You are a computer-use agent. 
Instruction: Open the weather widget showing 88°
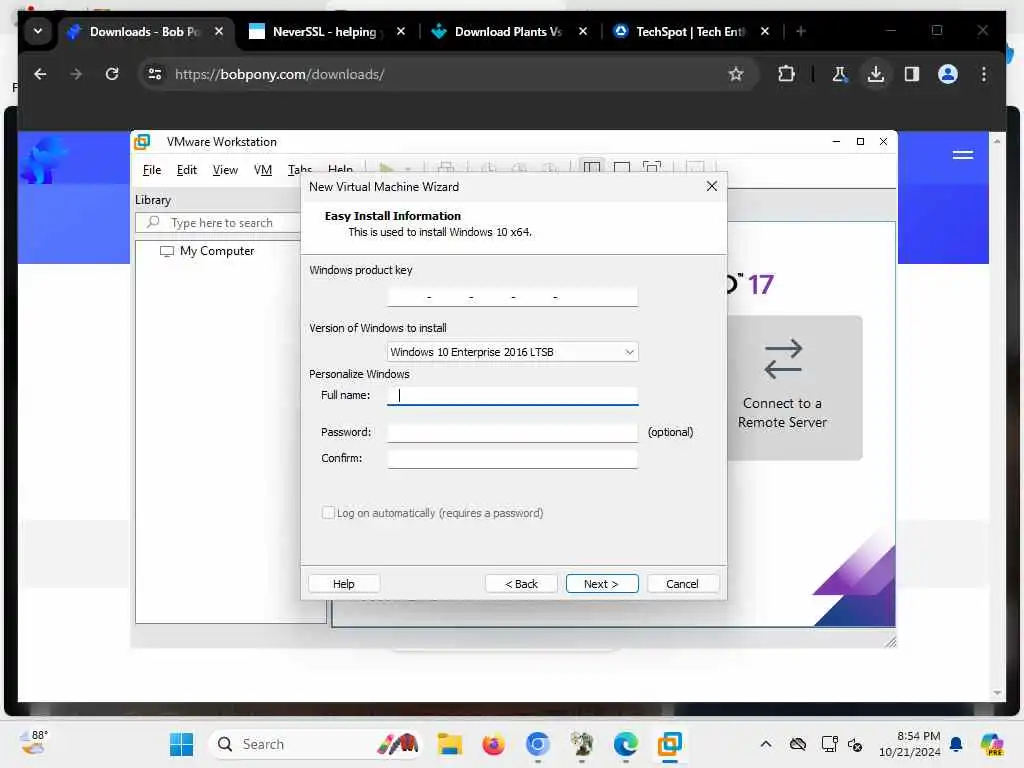click(x=33, y=743)
